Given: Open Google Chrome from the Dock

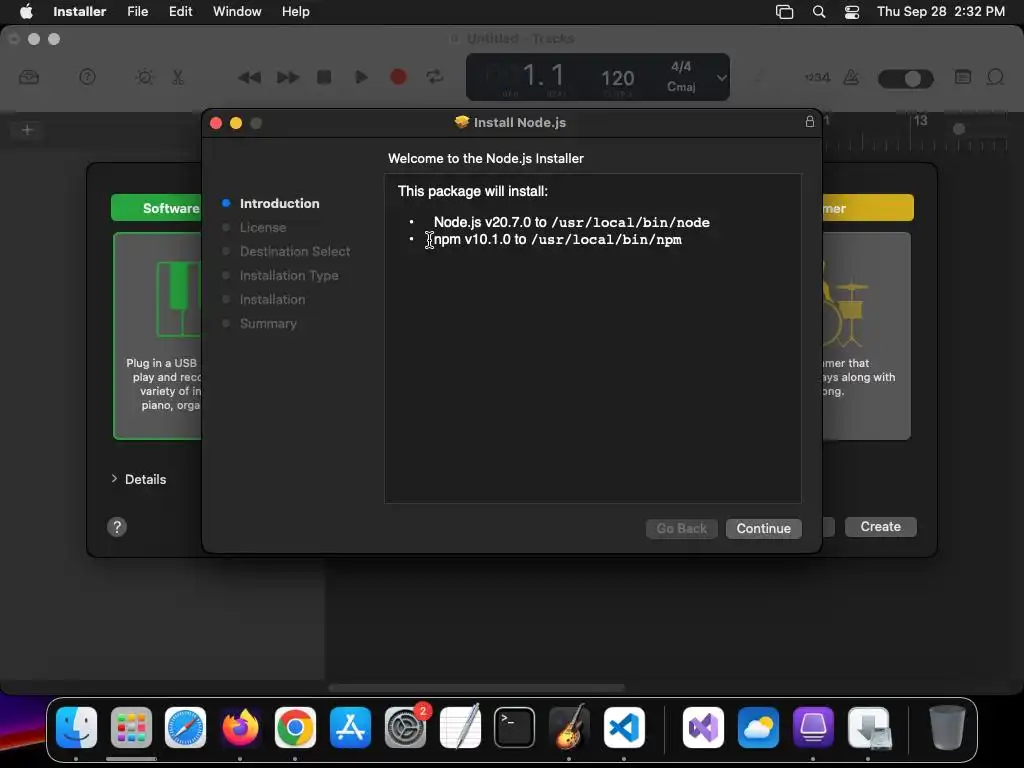Looking at the screenshot, I should pos(295,727).
